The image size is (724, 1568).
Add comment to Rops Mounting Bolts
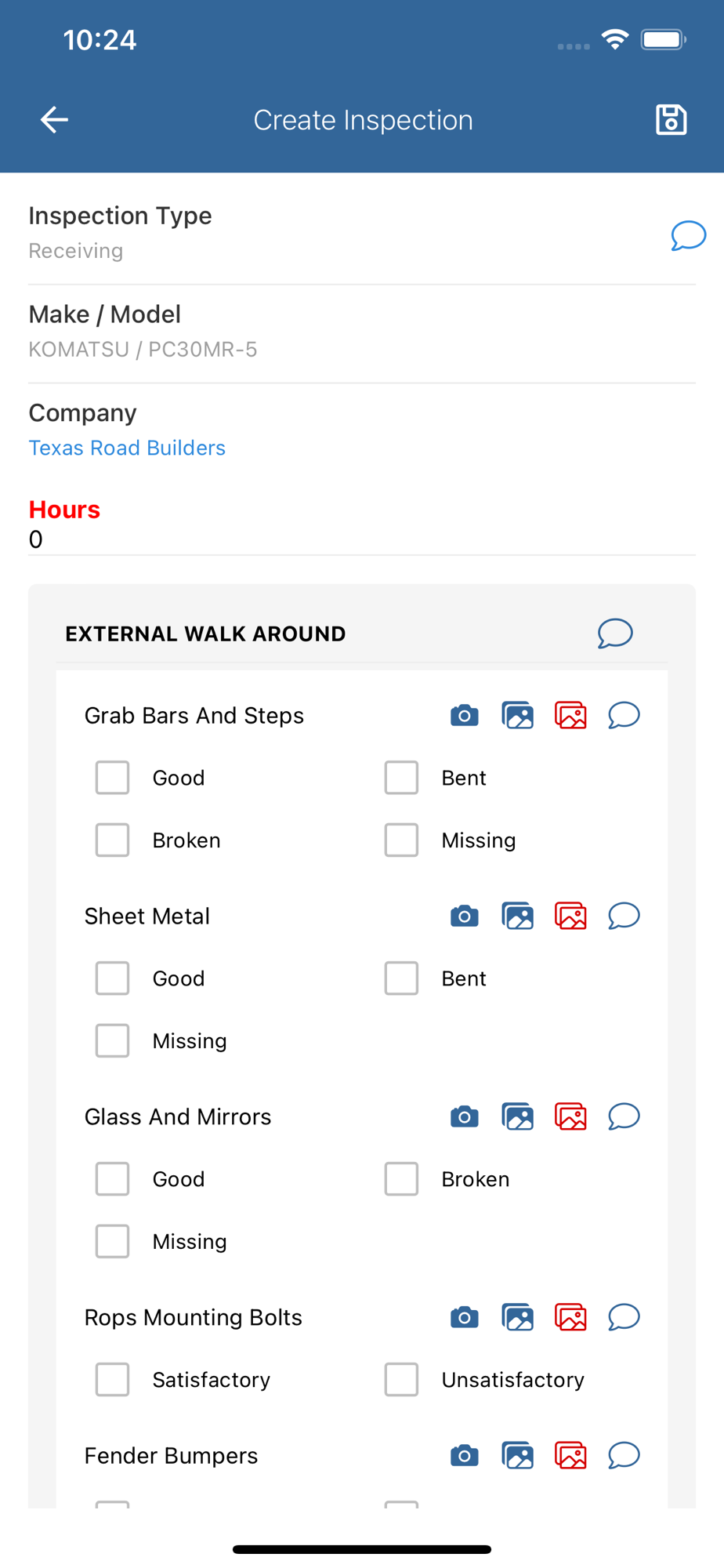pos(624,1317)
